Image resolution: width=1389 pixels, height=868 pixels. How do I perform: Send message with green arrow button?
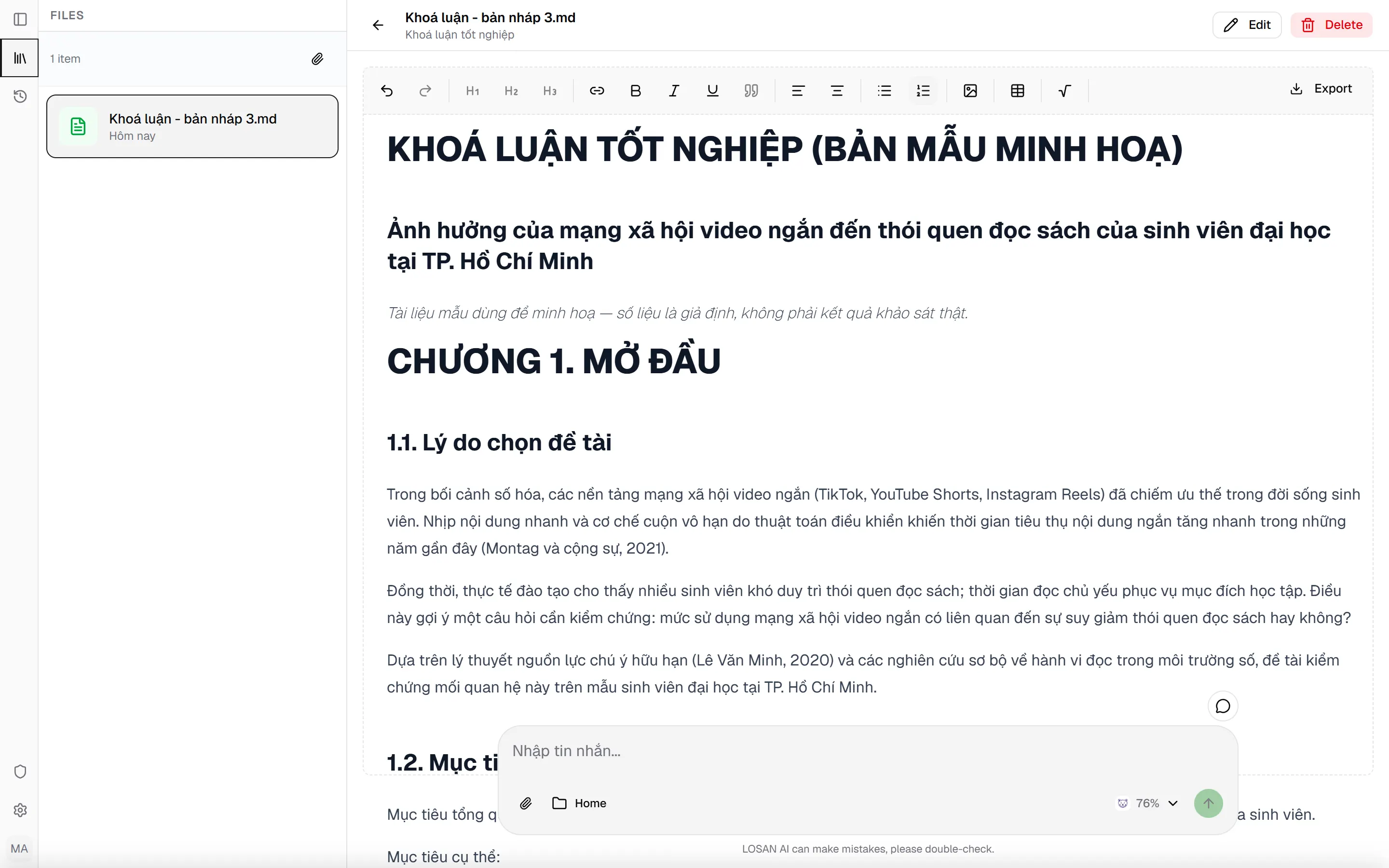pos(1208,803)
